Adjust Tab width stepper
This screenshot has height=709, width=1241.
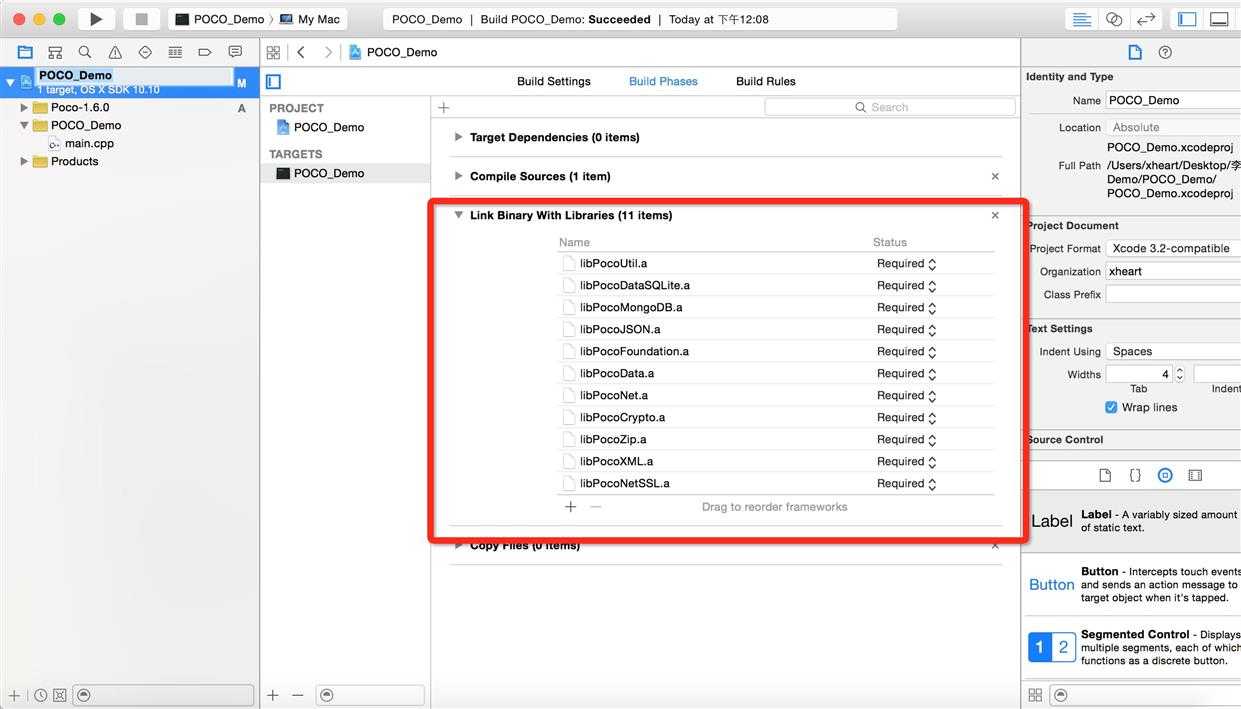[x=1180, y=374]
